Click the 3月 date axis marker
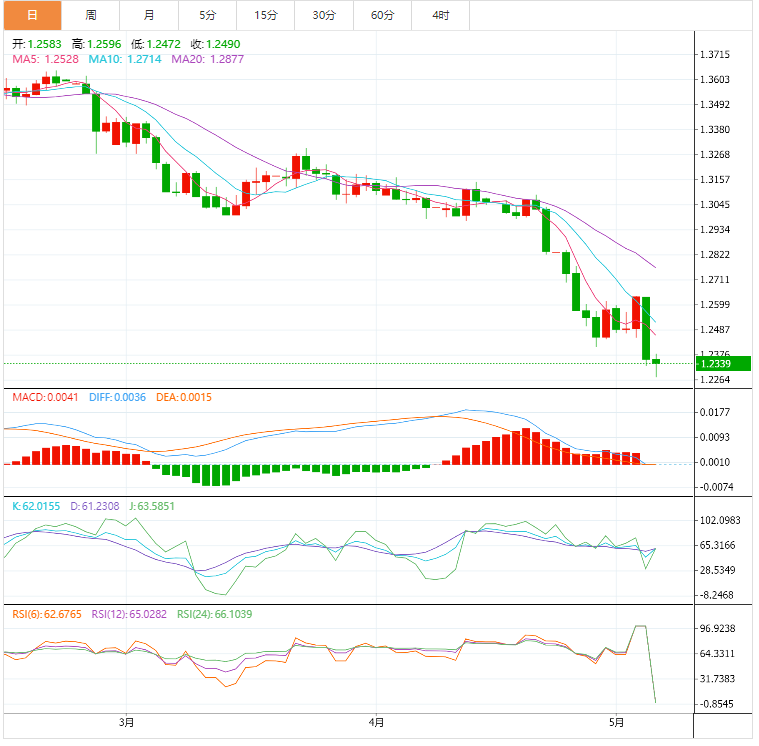The width and height of the screenshot is (759, 746). pyautogui.click(x=126, y=721)
